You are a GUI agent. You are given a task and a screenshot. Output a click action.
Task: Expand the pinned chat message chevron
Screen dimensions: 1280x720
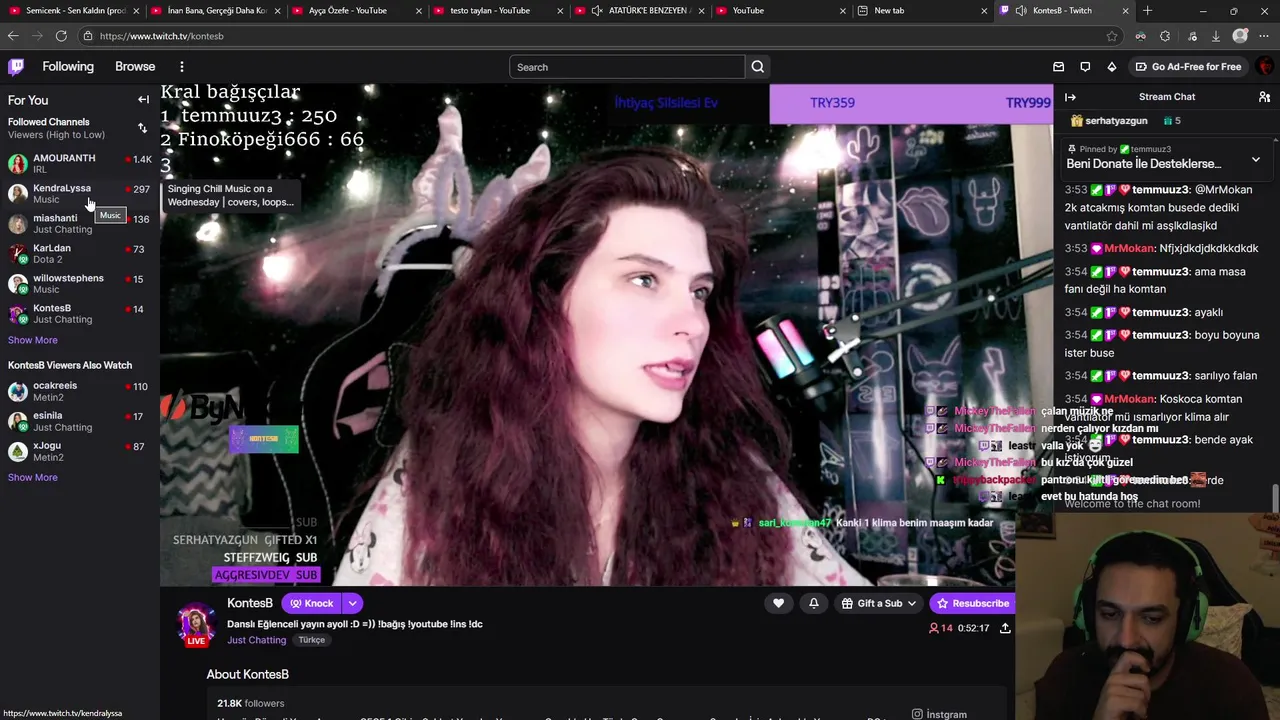(1256, 160)
